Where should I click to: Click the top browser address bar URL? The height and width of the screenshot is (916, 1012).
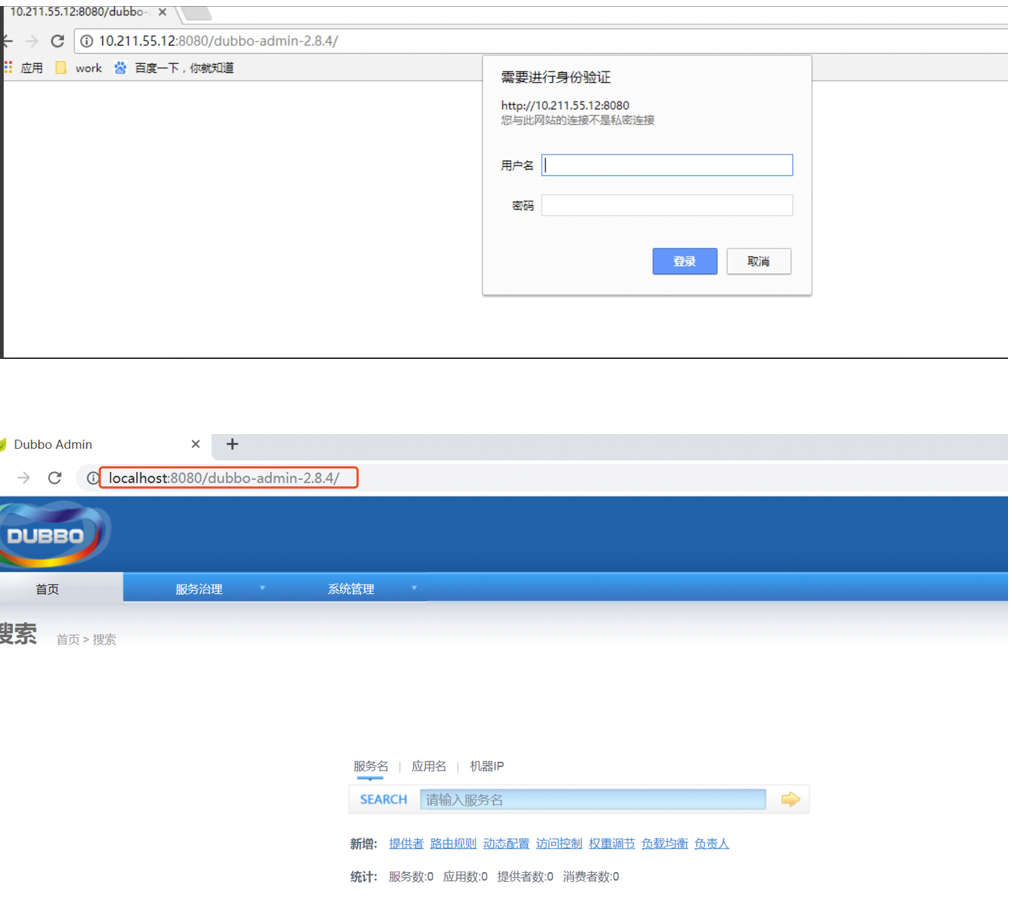tap(218, 41)
